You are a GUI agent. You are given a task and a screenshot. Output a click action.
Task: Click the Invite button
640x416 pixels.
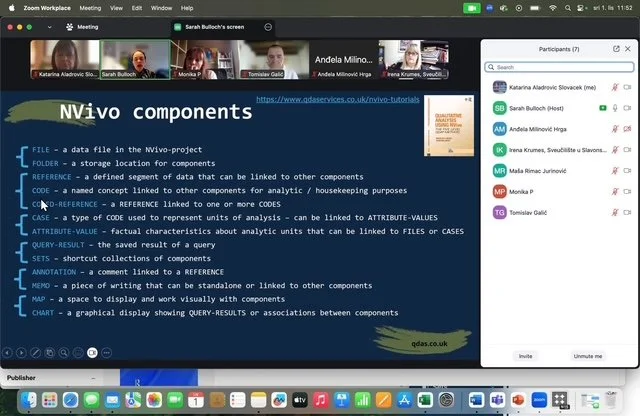point(525,356)
